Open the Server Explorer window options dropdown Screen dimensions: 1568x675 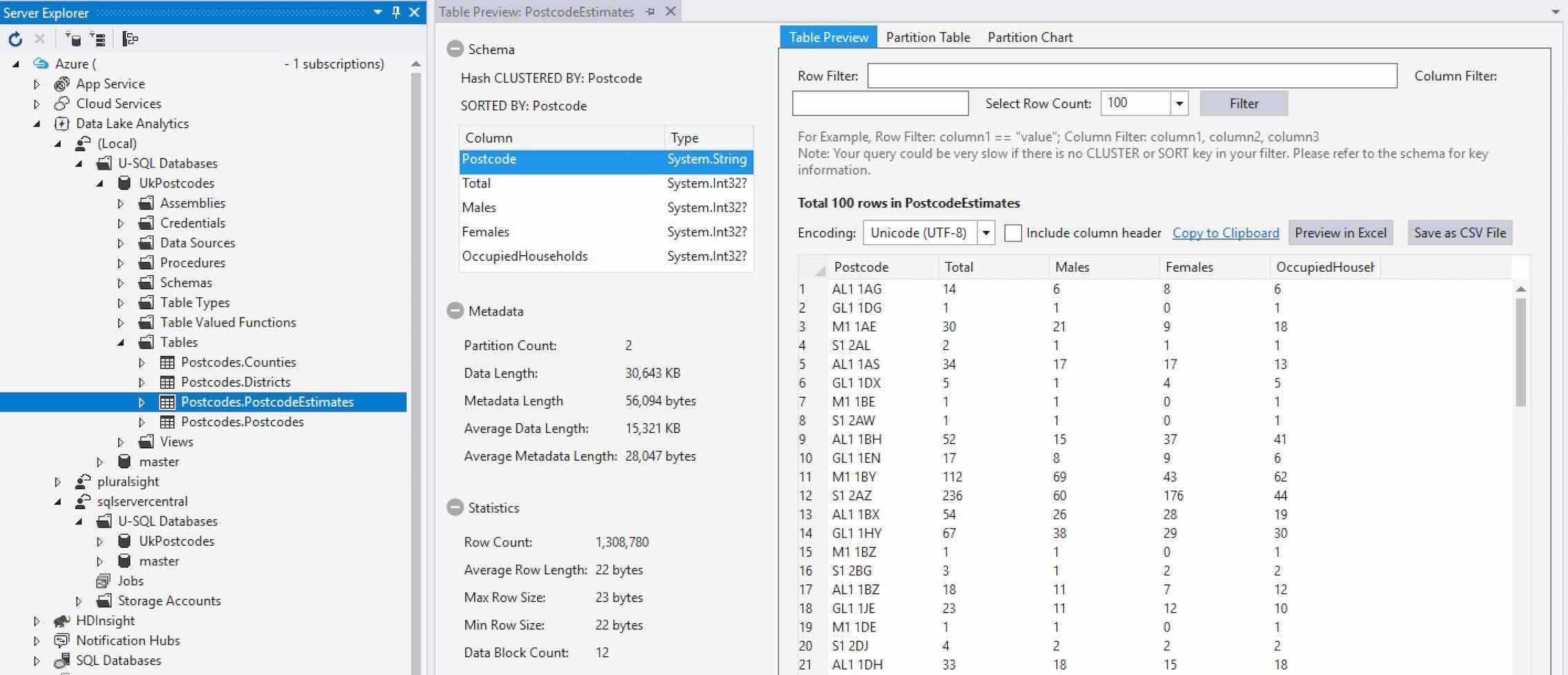377,12
